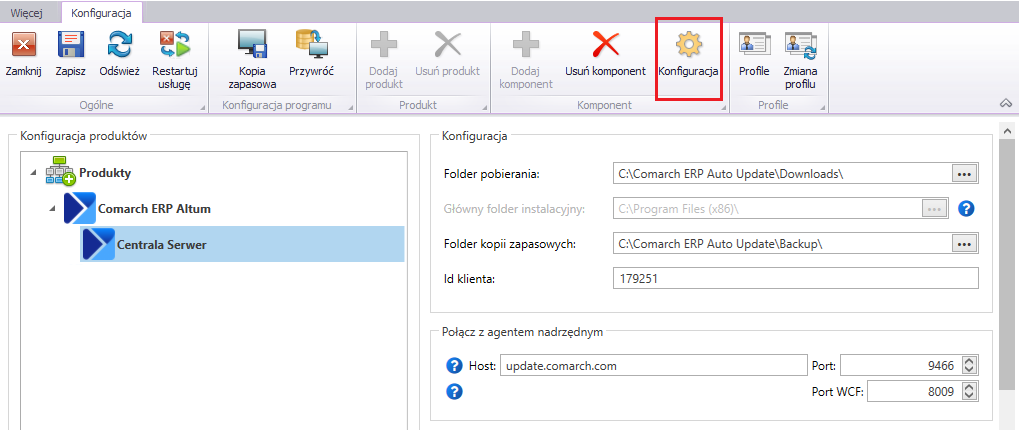The image size is (1019, 430).
Task: Collapse the ribbon with chevron arrow
Action: [1005, 103]
